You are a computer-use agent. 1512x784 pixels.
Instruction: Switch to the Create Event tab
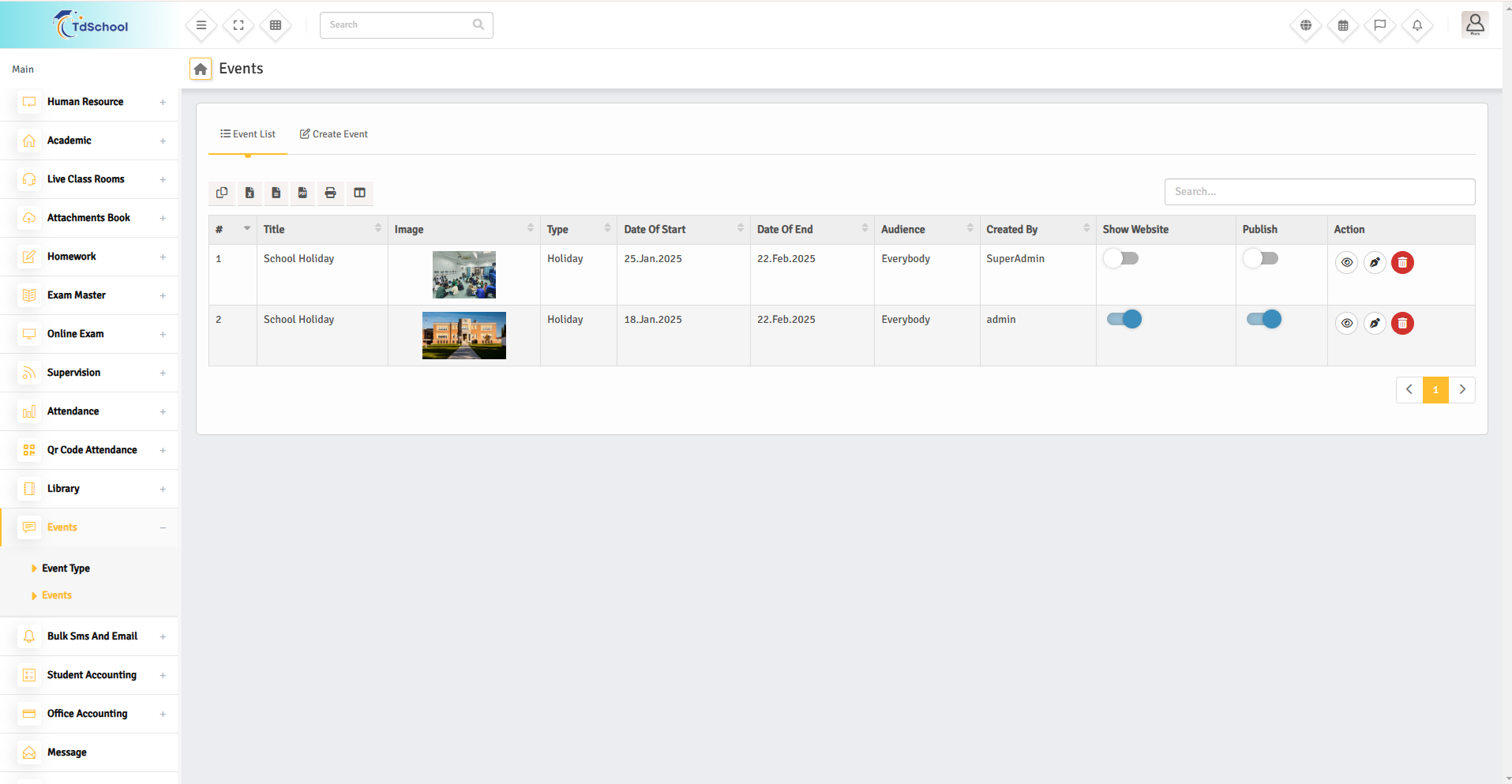[334, 134]
